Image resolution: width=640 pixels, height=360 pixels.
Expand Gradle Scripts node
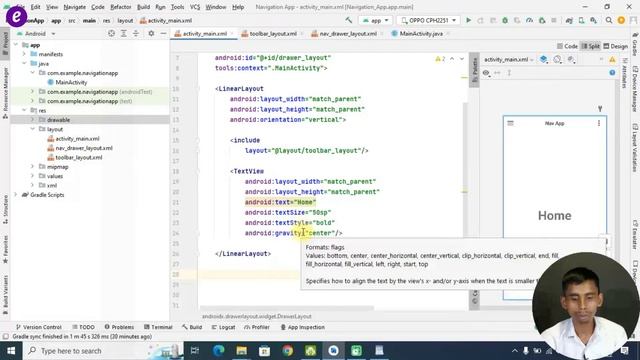tap(16, 195)
